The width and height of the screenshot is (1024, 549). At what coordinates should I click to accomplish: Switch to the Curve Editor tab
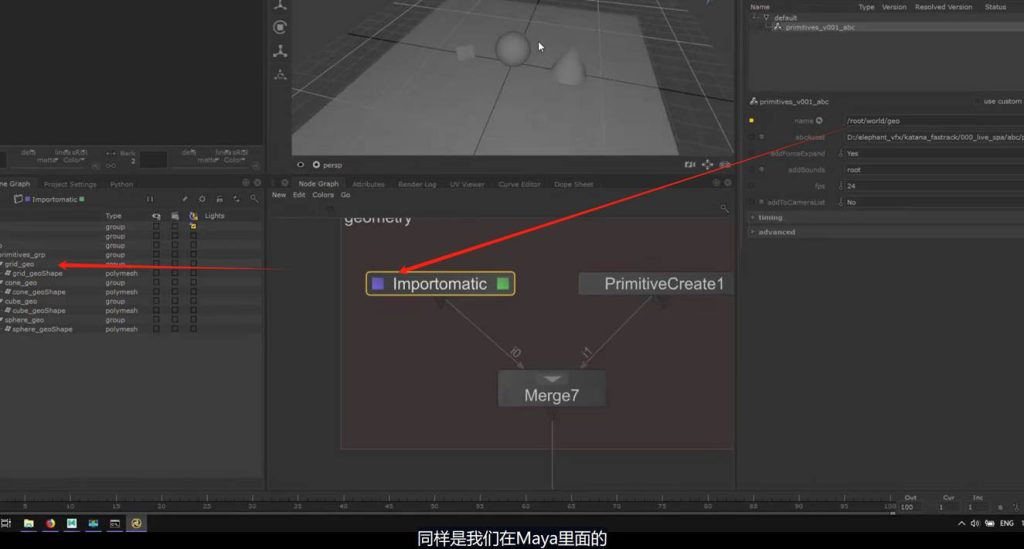(x=519, y=184)
